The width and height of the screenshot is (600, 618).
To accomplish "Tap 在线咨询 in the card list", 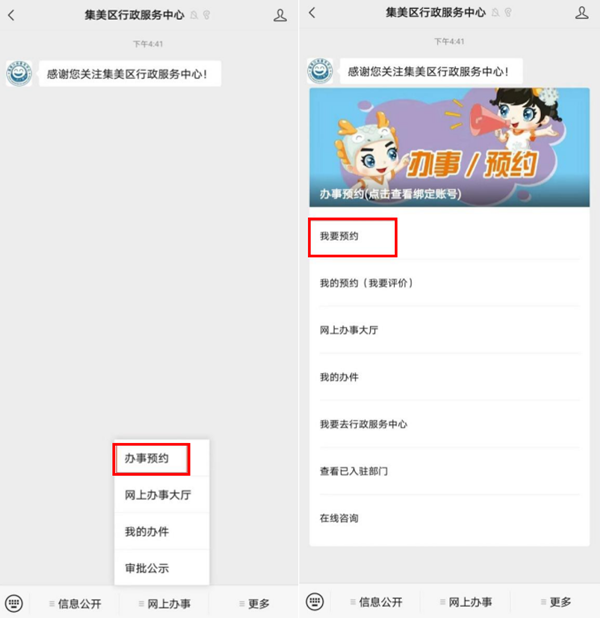I will 449,518.
